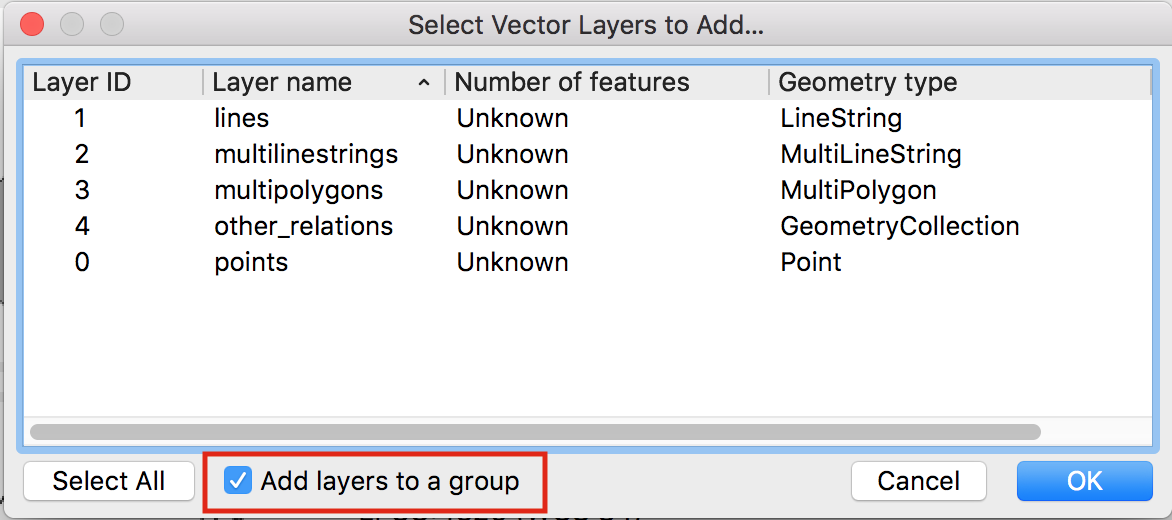The width and height of the screenshot is (1172, 520).
Task: Click the red close window button
Action: (32, 25)
